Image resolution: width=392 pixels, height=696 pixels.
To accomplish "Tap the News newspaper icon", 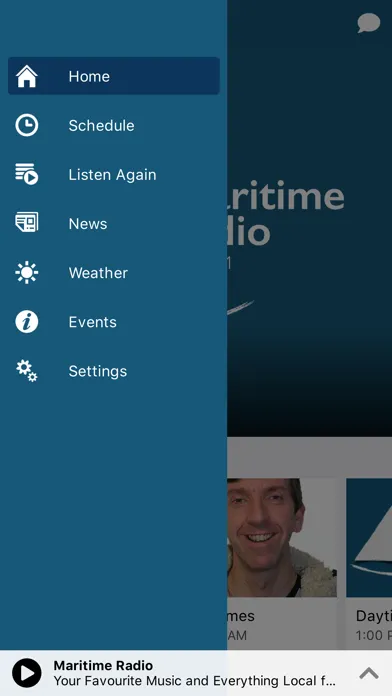I will click(x=27, y=222).
